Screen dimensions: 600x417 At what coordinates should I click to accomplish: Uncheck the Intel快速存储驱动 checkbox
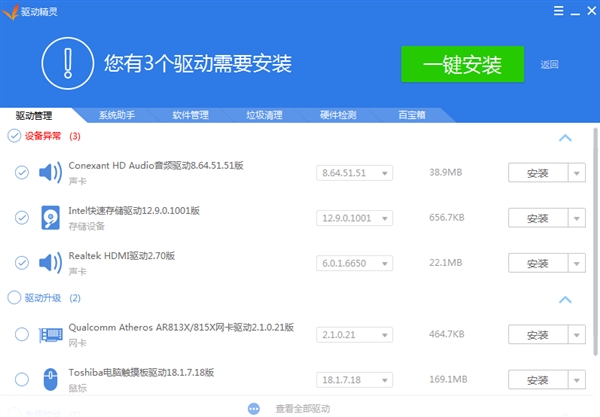[x=22, y=218]
